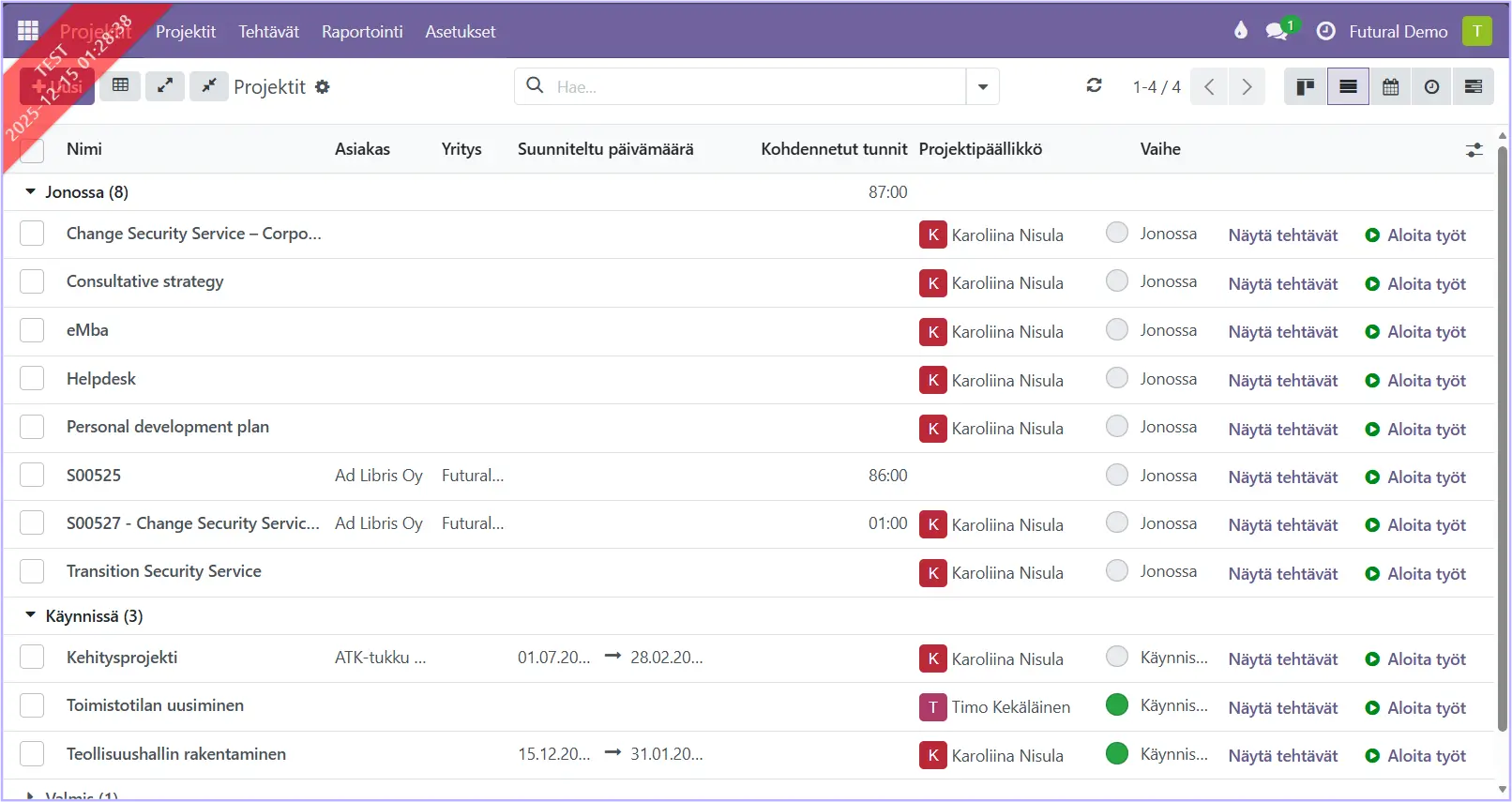Select the eMba row checkbox
1512x802 pixels.
(x=32, y=330)
